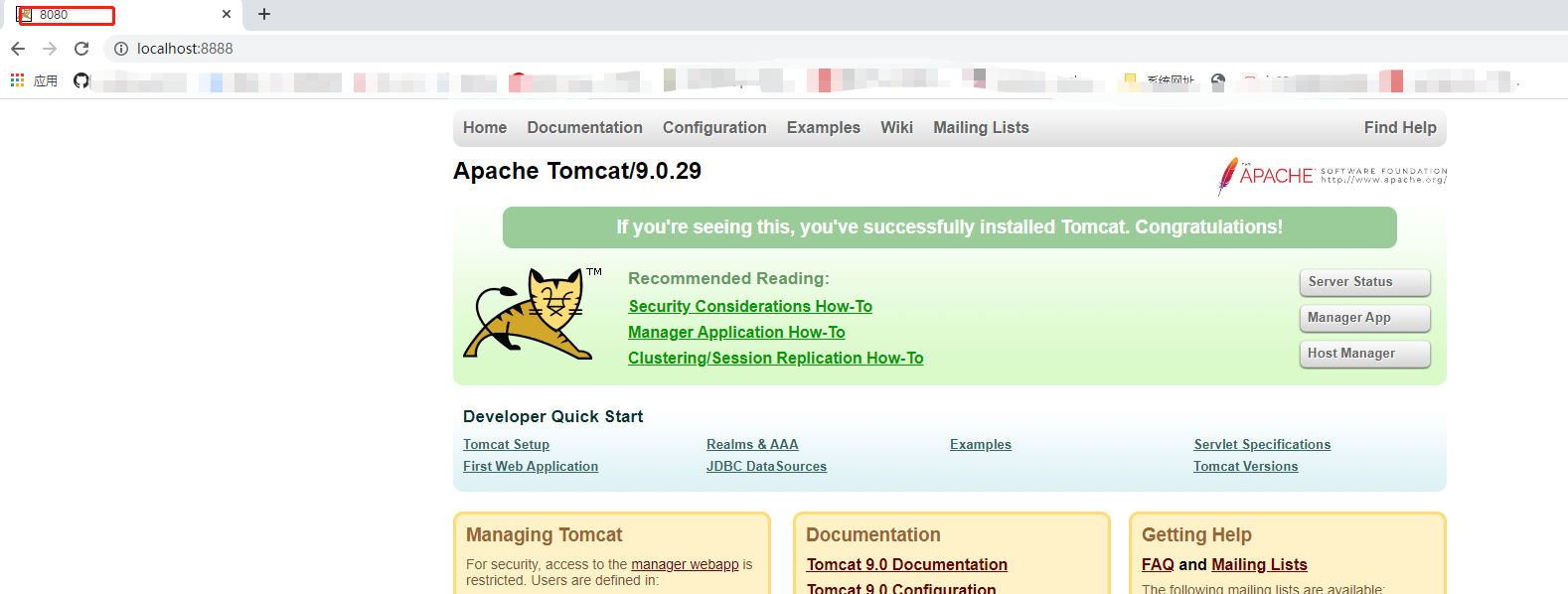Image resolution: width=1568 pixels, height=594 pixels.
Task: Click the Apache Tomcat/9.0.29 heading
Action: point(577,171)
